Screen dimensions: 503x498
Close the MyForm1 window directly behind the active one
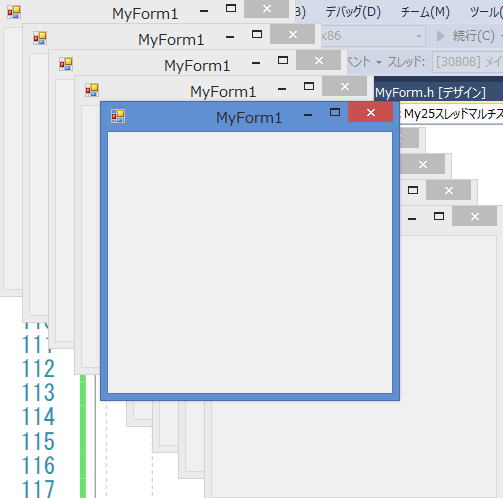(x=345, y=86)
